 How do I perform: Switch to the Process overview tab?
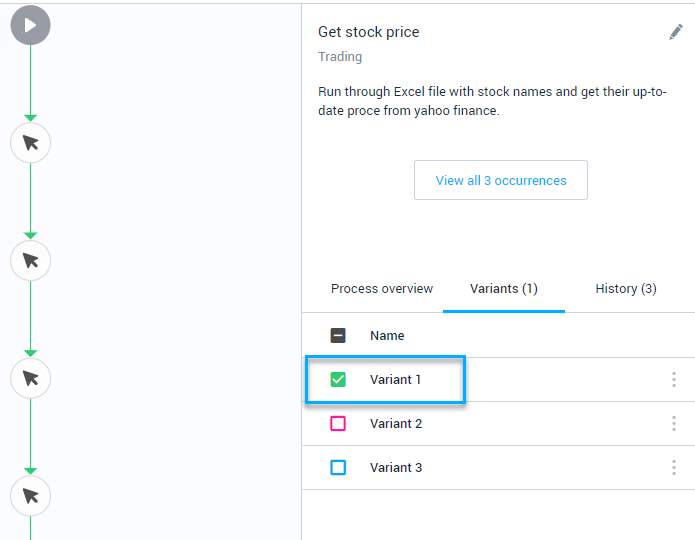coord(382,289)
